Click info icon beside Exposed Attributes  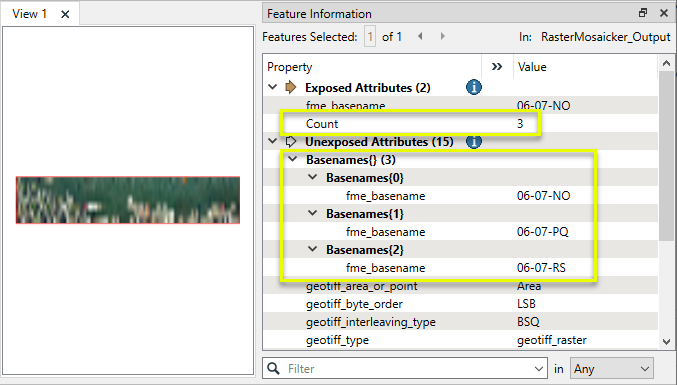[474, 88]
